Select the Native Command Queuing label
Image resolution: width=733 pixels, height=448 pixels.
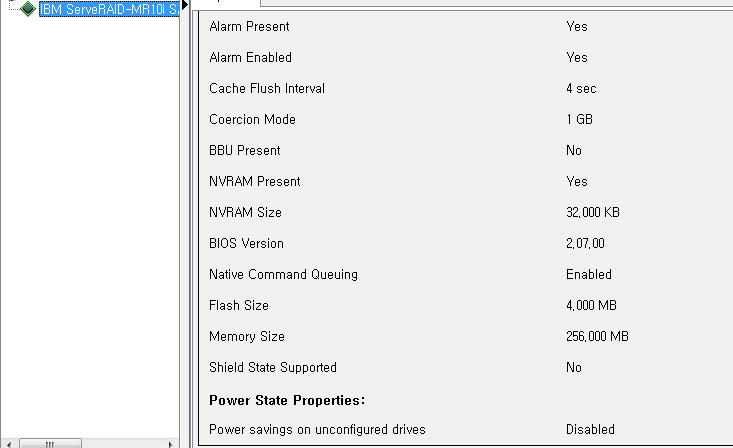(x=283, y=275)
